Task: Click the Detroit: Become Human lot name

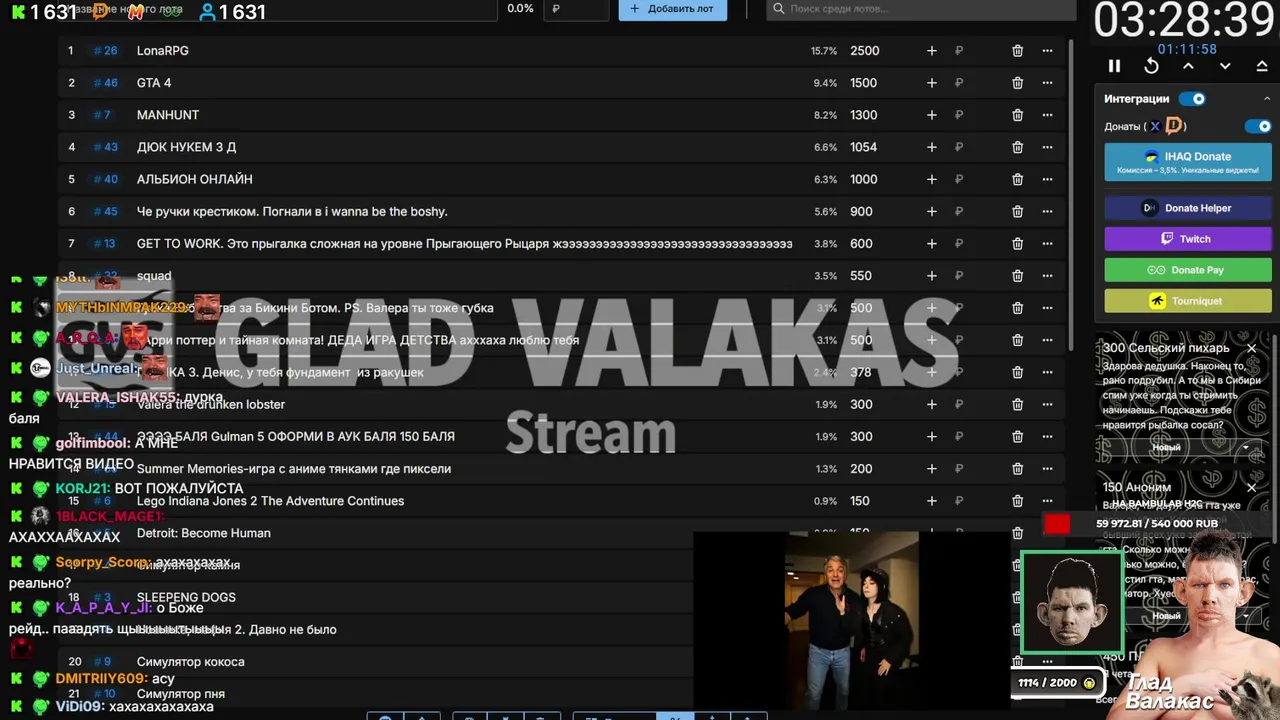Action: [204, 533]
